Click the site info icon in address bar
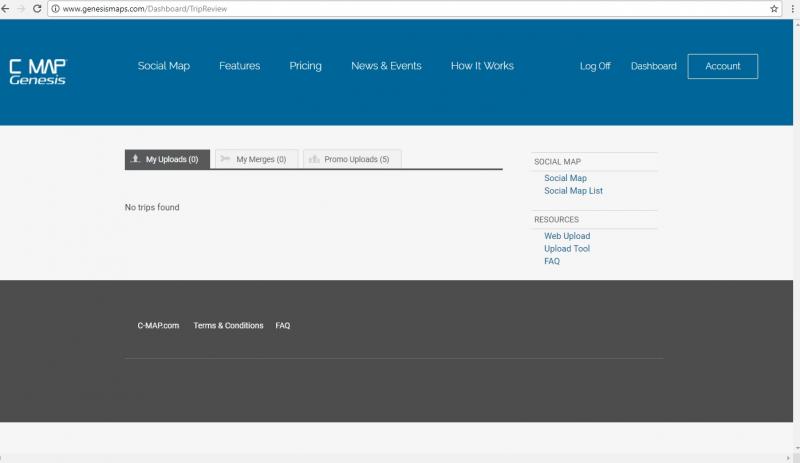 point(54,8)
